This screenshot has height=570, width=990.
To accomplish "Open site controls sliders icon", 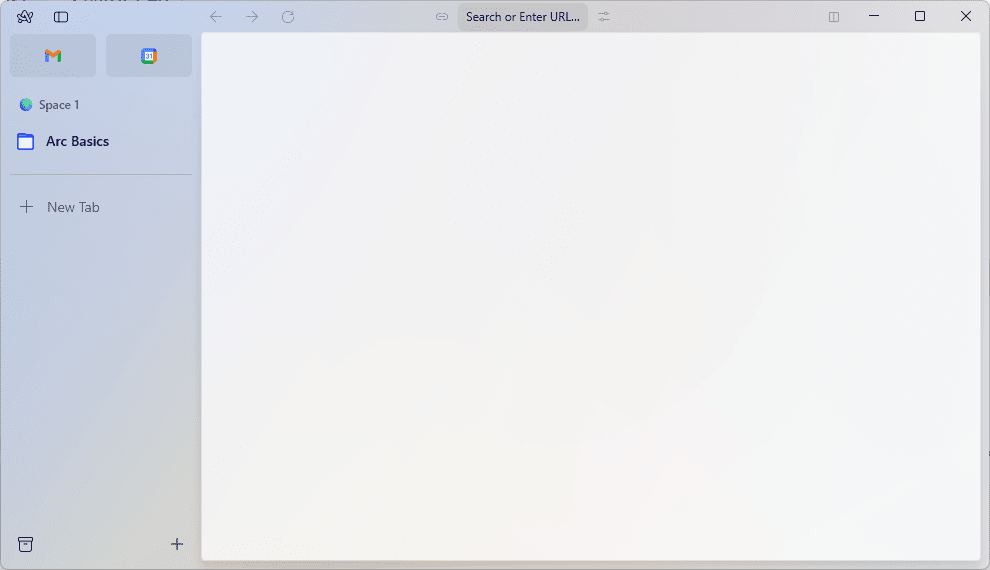I will 604,17.
